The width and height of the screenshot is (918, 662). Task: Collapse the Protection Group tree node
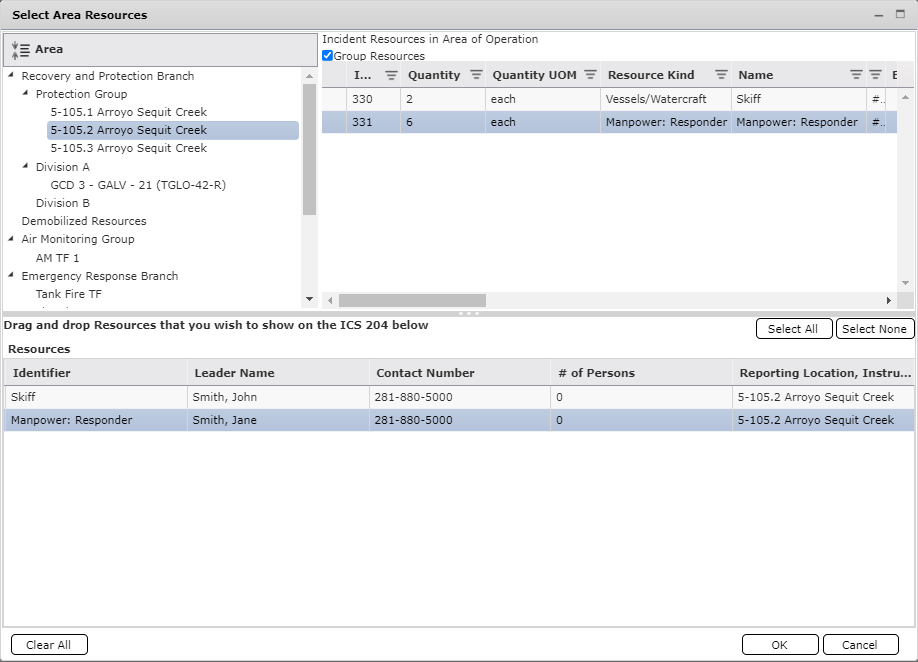(25, 94)
